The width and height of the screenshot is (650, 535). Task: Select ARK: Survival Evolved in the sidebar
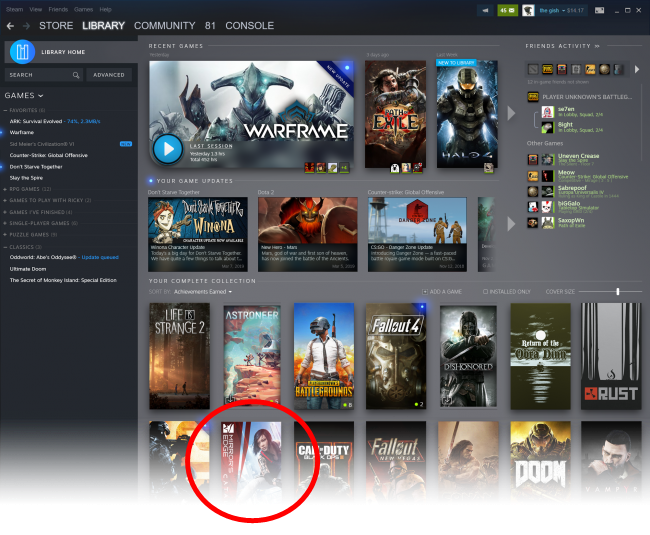36,121
